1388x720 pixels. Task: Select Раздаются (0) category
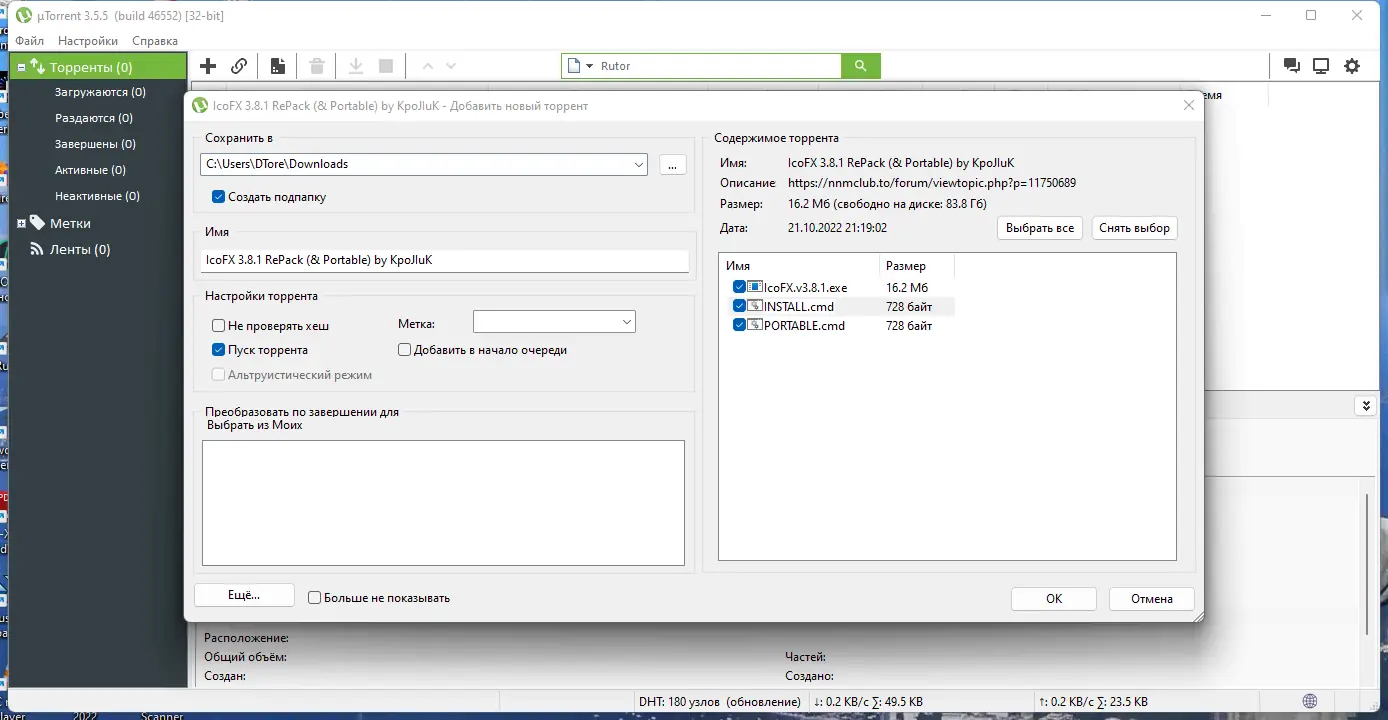click(94, 118)
